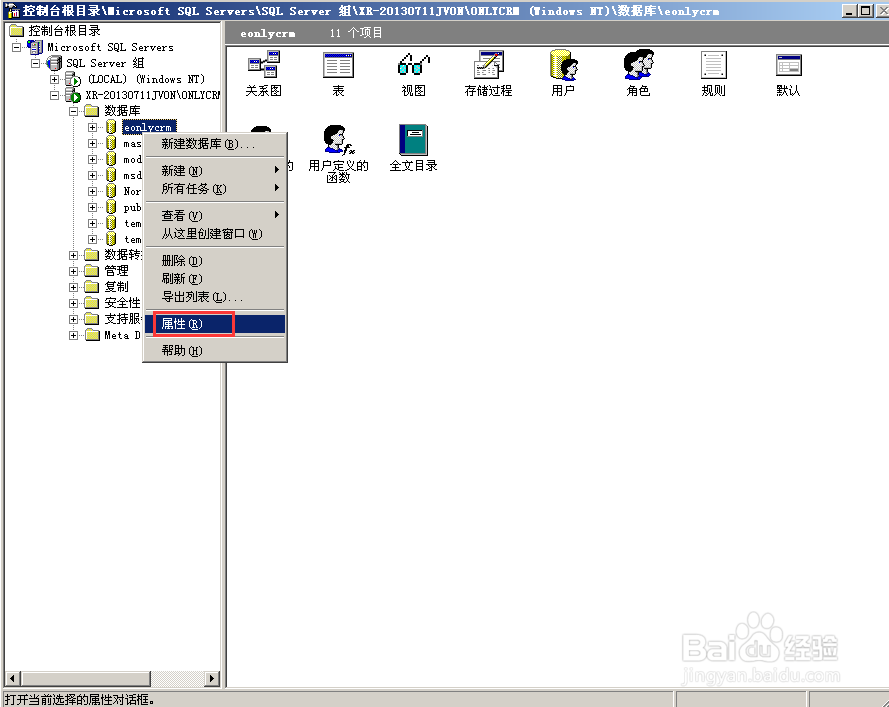Click the 管理 folder icon
The width and height of the screenshot is (889, 707).
(91, 271)
